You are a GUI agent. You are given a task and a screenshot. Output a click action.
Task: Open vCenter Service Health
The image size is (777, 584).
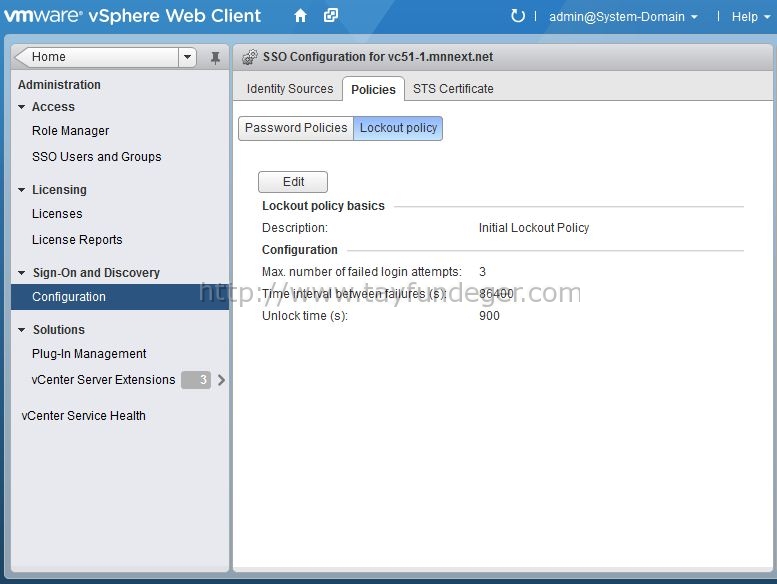83,416
